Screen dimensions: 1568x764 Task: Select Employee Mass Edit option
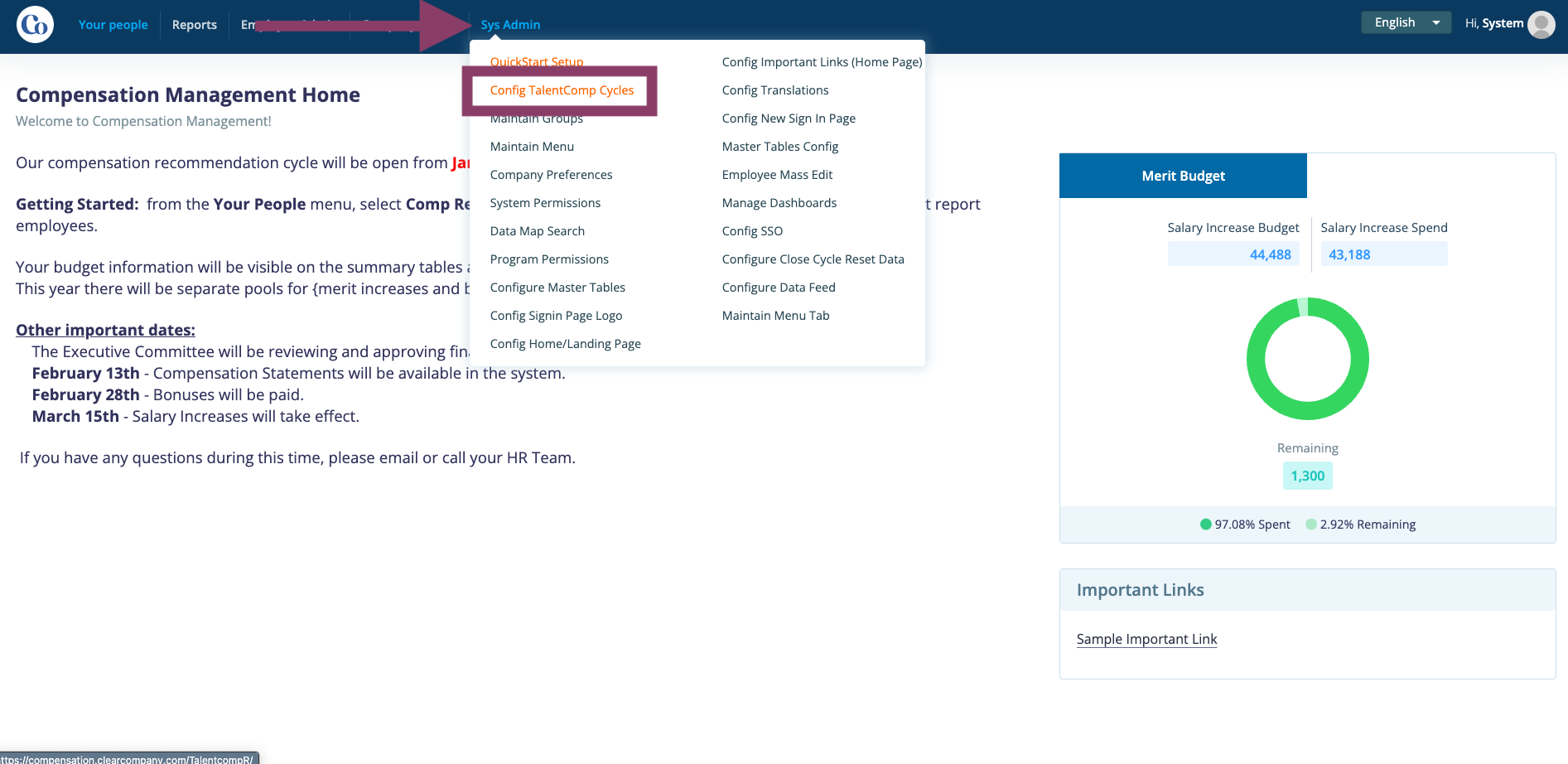[x=777, y=175]
